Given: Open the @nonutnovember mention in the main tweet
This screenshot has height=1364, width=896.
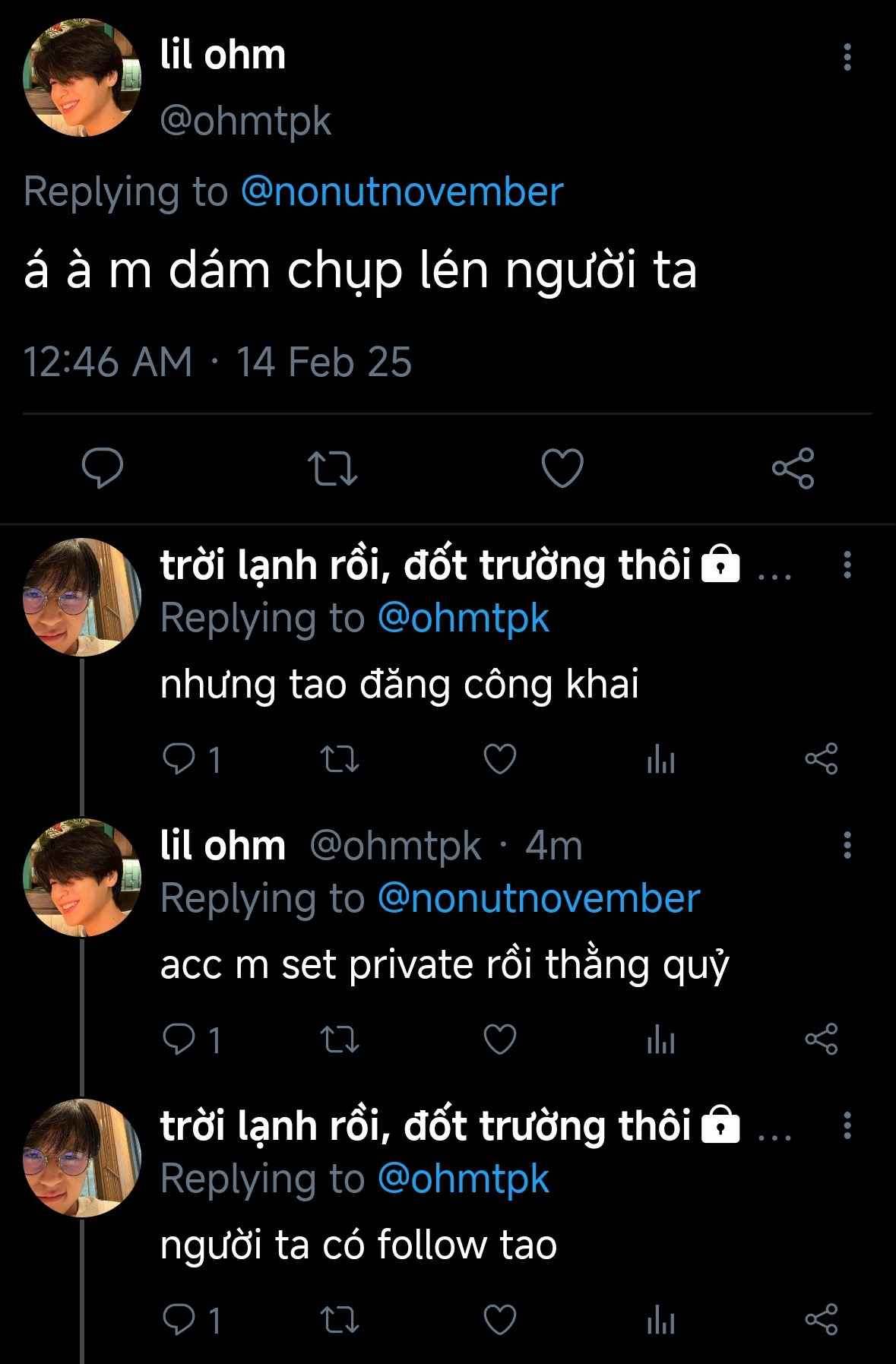Looking at the screenshot, I should tap(402, 191).
